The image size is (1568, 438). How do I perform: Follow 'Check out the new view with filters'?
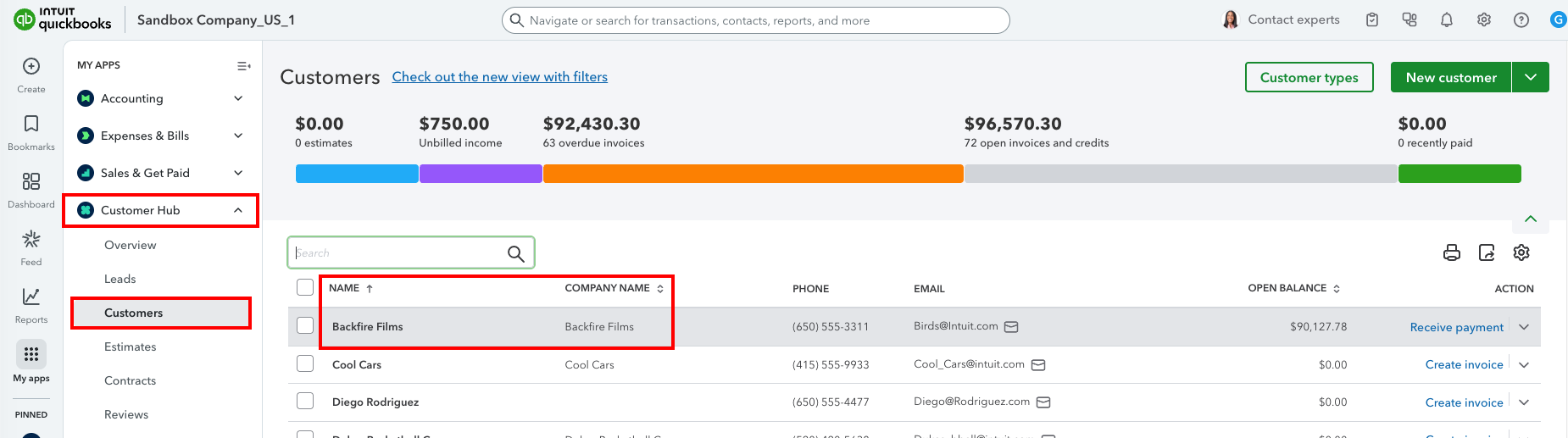click(500, 76)
